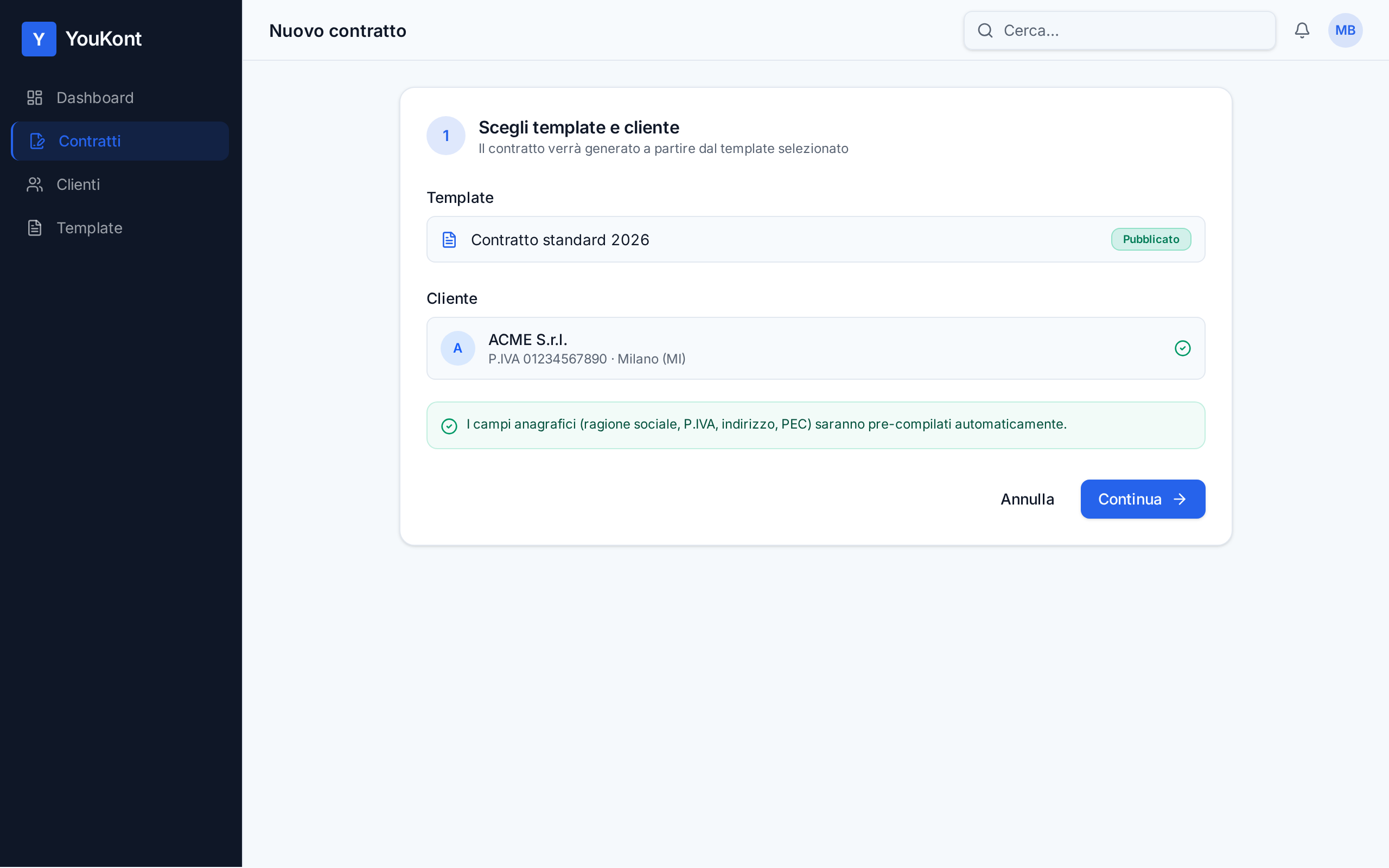This screenshot has height=868, width=1389.
Task: Open the Contratto standard 2026 template selector
Action: (x=815, y=239)
